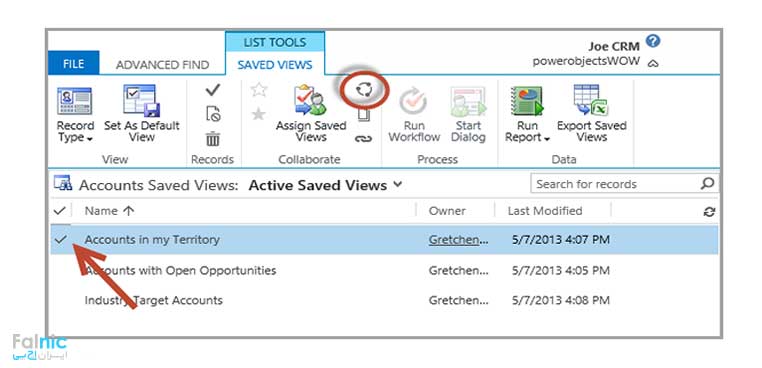The image size is (762, 368).
Task: Open the Accounts in my Territory view
Action: [152, 240]
